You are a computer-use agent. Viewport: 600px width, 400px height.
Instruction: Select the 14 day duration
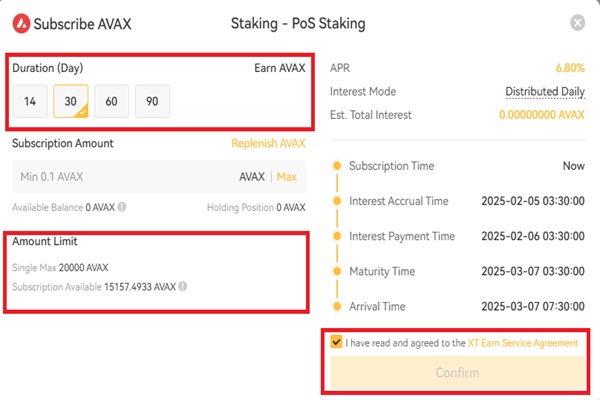point(30,101)
